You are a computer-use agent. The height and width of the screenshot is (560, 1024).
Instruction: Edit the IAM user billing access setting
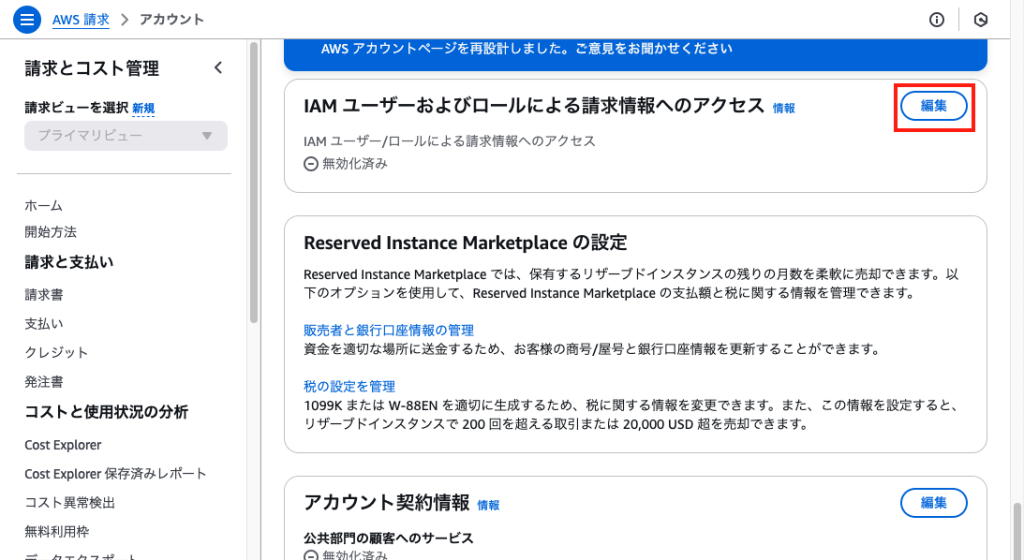pyautogui.click(x=934, y=106)
